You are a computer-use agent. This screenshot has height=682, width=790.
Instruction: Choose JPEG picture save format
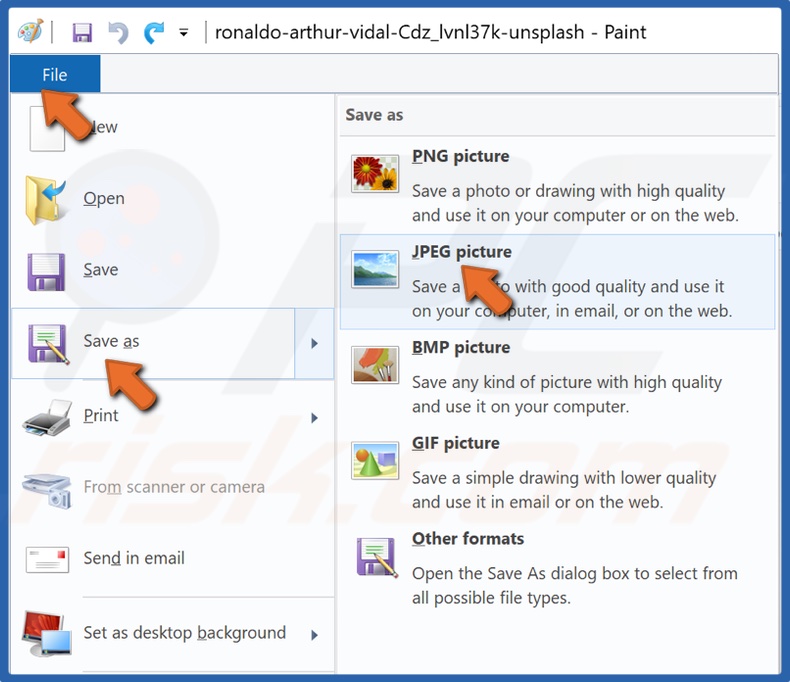pos(557,282)
